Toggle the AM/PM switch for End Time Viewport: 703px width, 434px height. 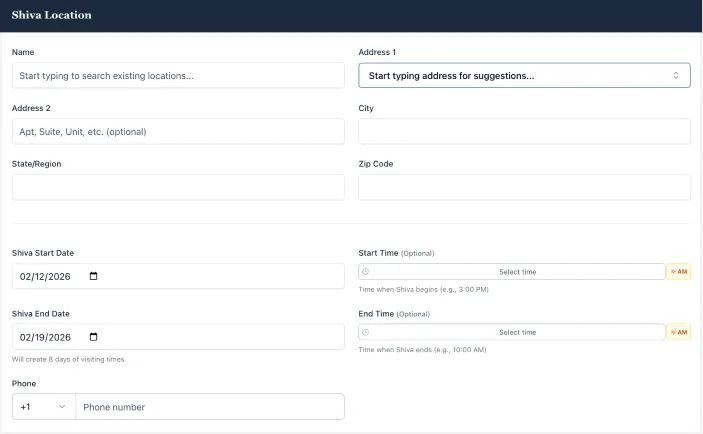[680, 332]
